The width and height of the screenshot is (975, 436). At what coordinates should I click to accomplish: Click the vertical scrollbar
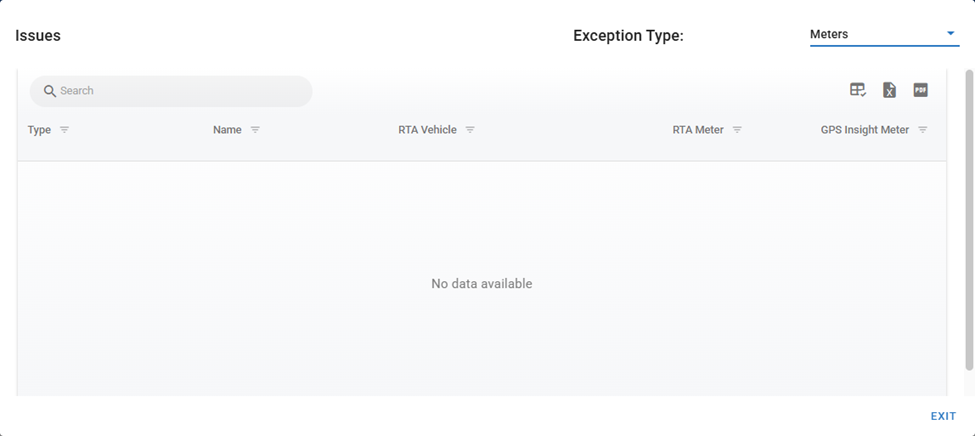point(968,220)
